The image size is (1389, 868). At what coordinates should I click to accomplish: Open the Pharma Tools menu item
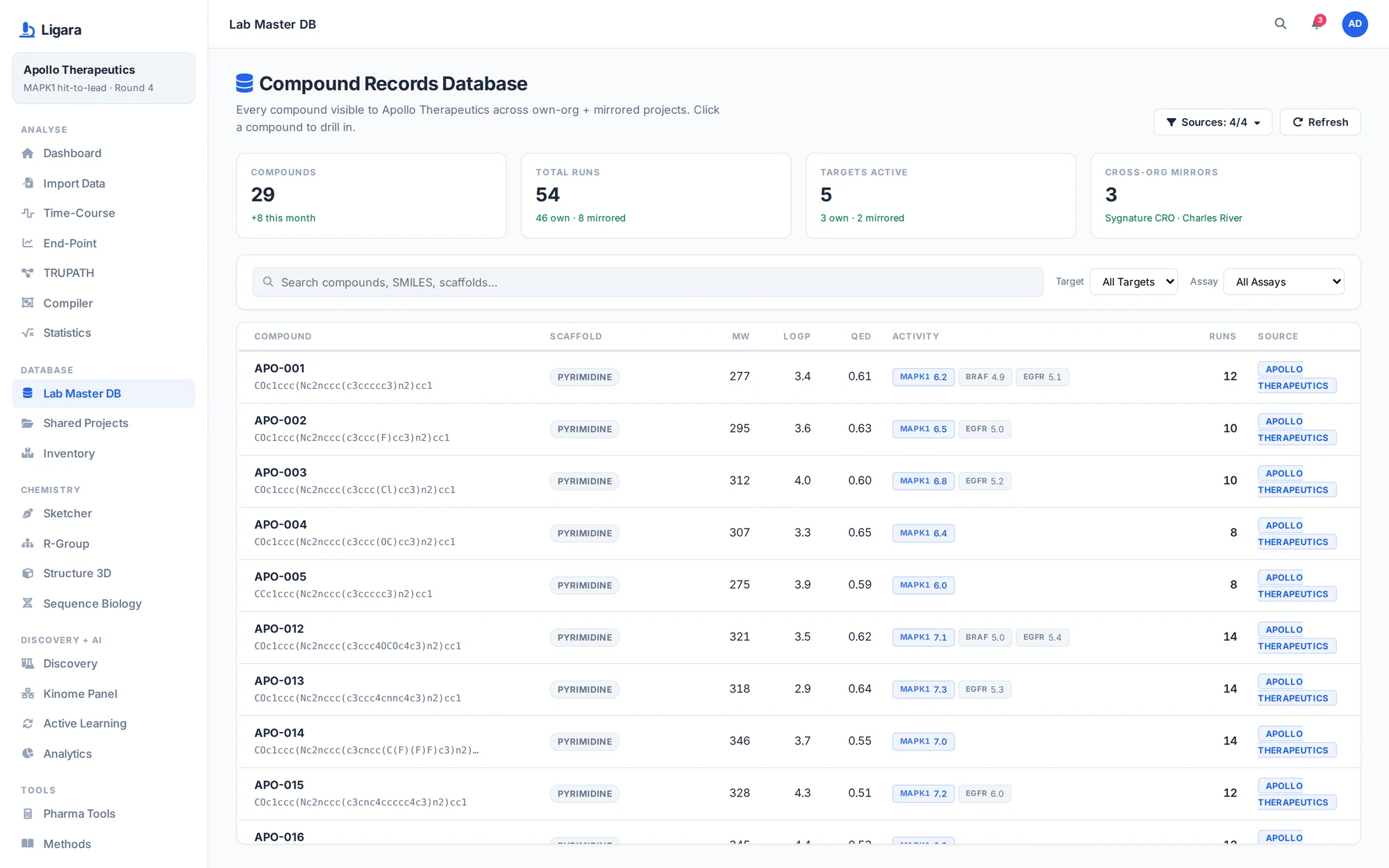103,814
